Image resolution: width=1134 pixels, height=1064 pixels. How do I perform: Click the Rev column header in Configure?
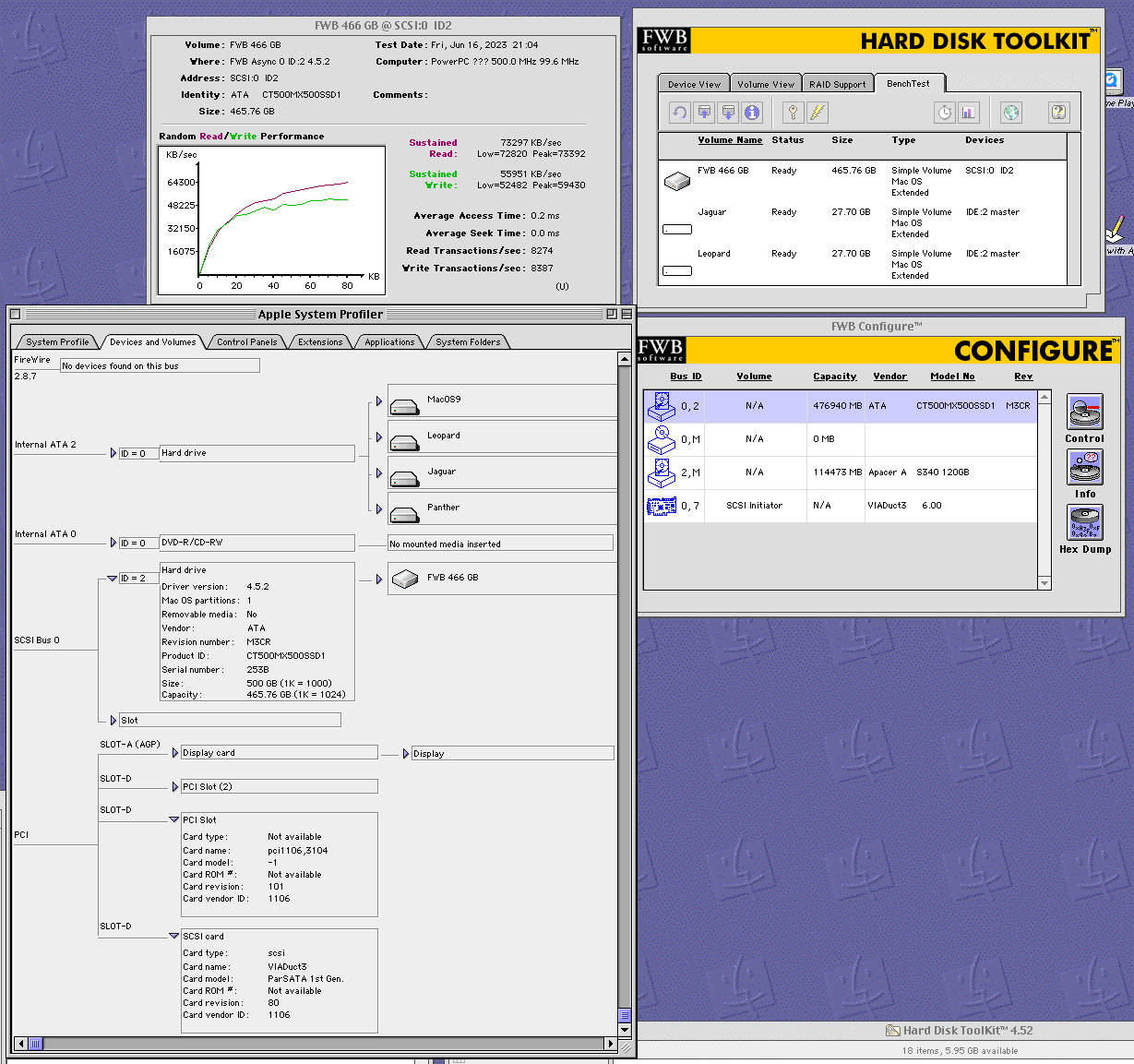coord(1023,377)
